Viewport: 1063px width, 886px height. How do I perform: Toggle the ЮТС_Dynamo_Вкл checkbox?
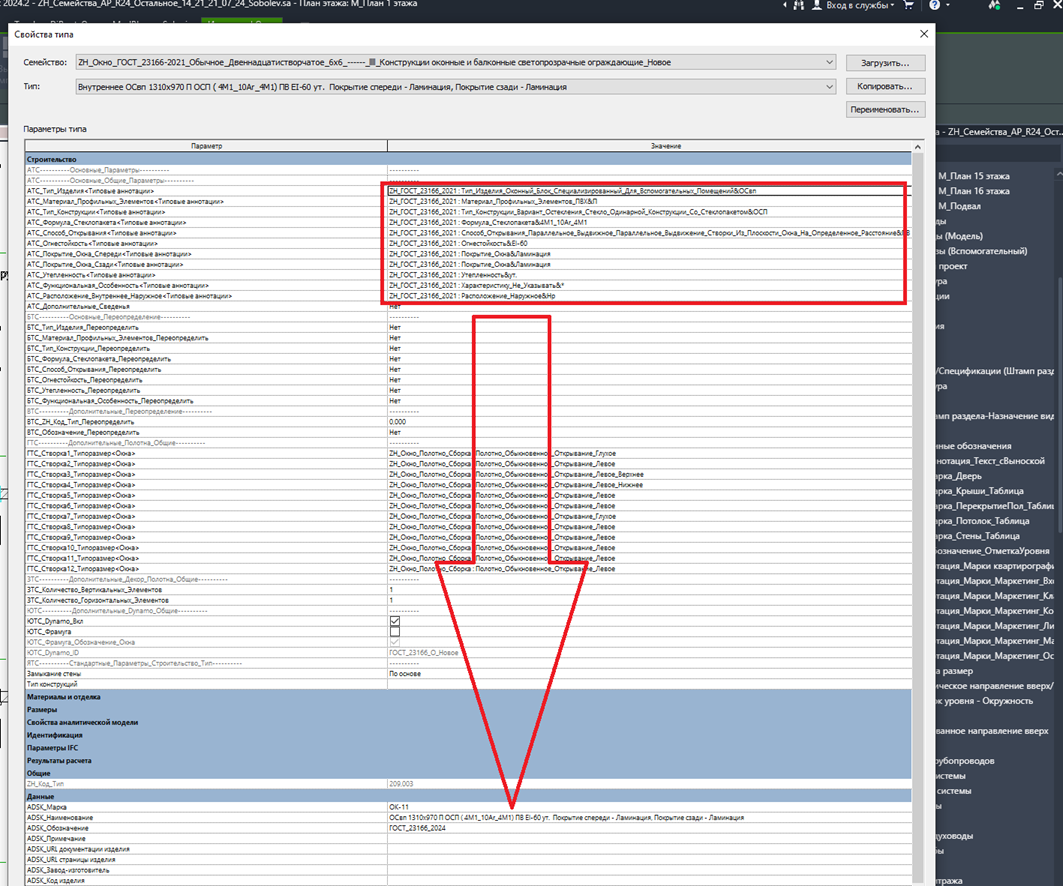pyautogui.click(x=395, y=621)
